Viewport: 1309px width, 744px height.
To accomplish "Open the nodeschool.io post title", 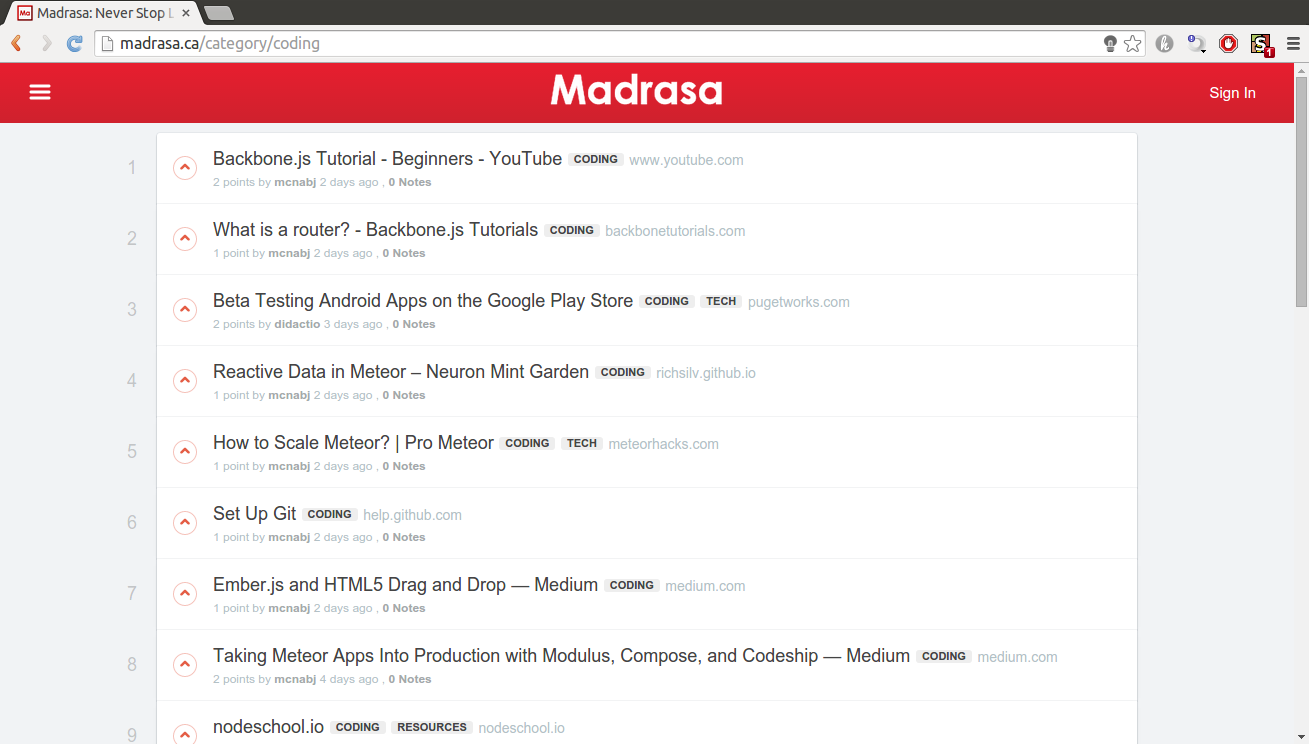I will point(268,727).
